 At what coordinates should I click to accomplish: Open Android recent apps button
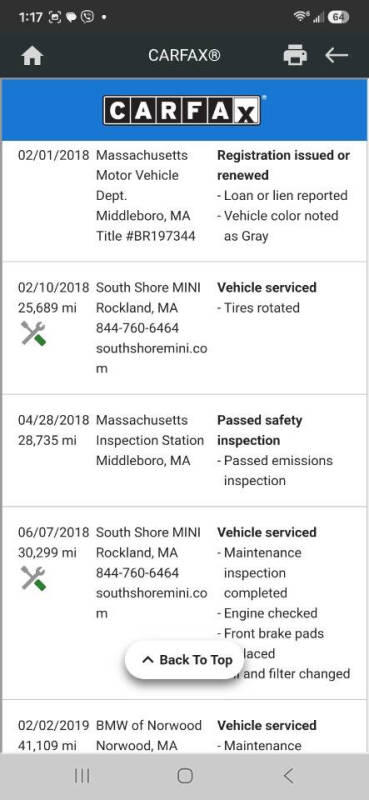[82, 776]
